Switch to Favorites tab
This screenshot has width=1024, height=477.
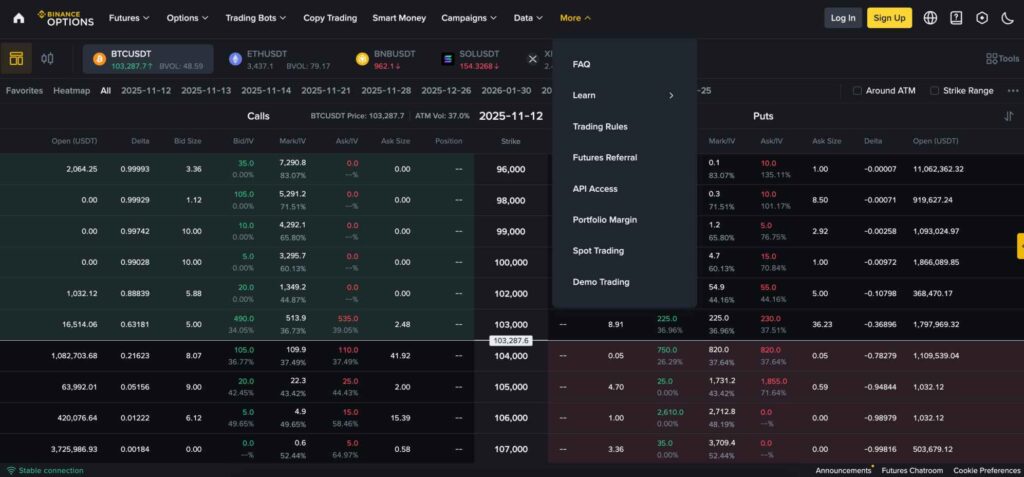tap(24, 91)
